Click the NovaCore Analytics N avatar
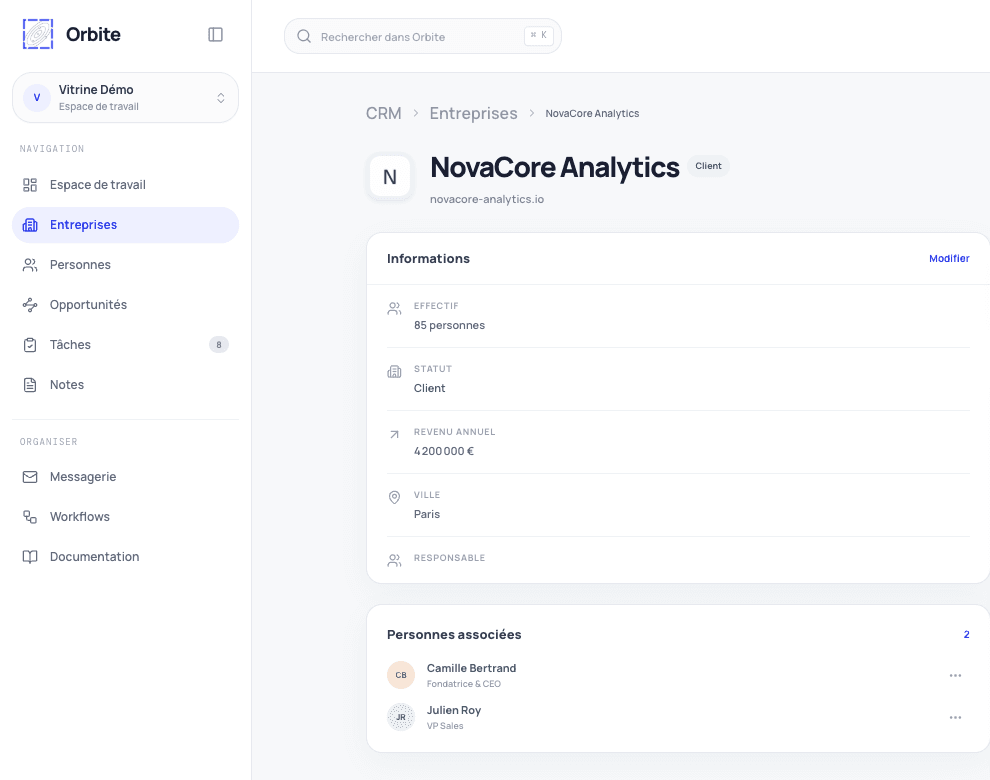 tap(390, 177)
